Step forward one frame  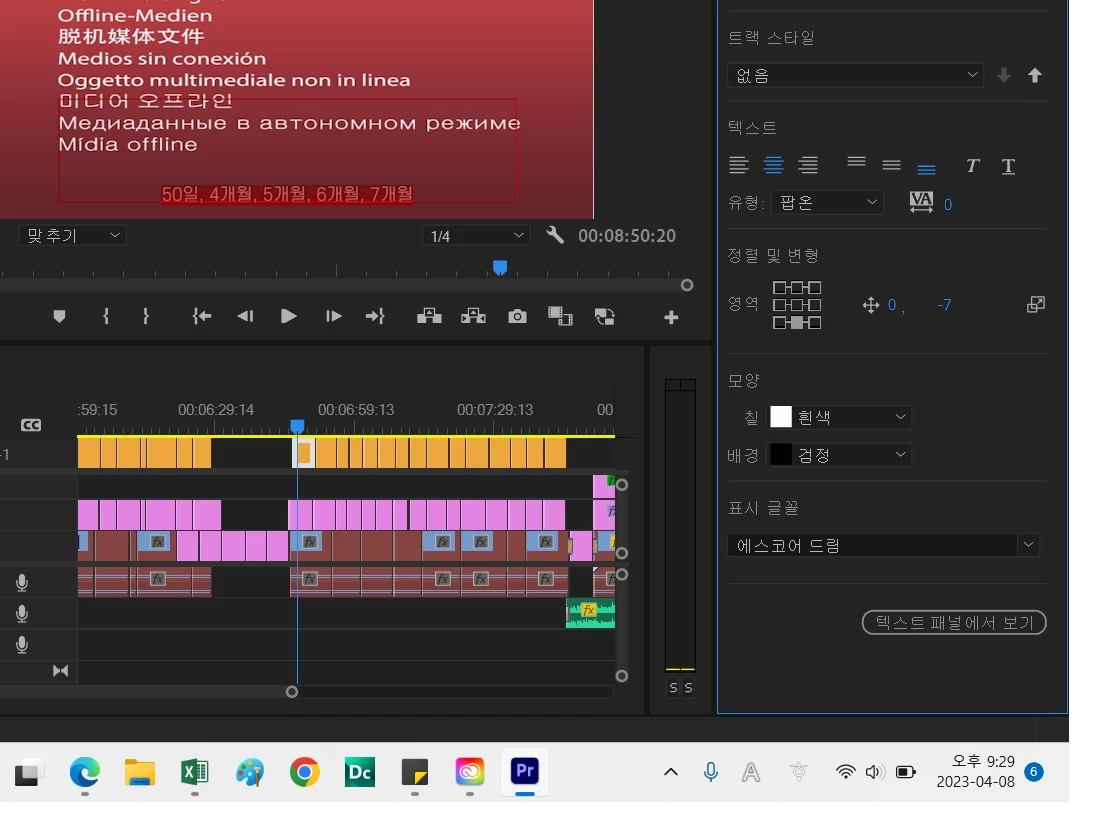(x=333, y=316)
